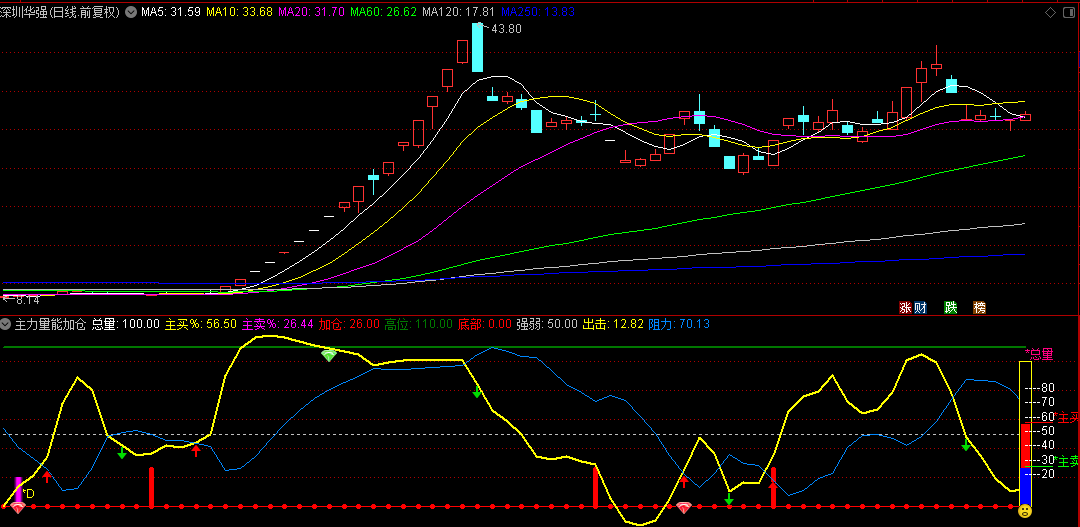Click the 主力量能加仓 indicator name

50,323
